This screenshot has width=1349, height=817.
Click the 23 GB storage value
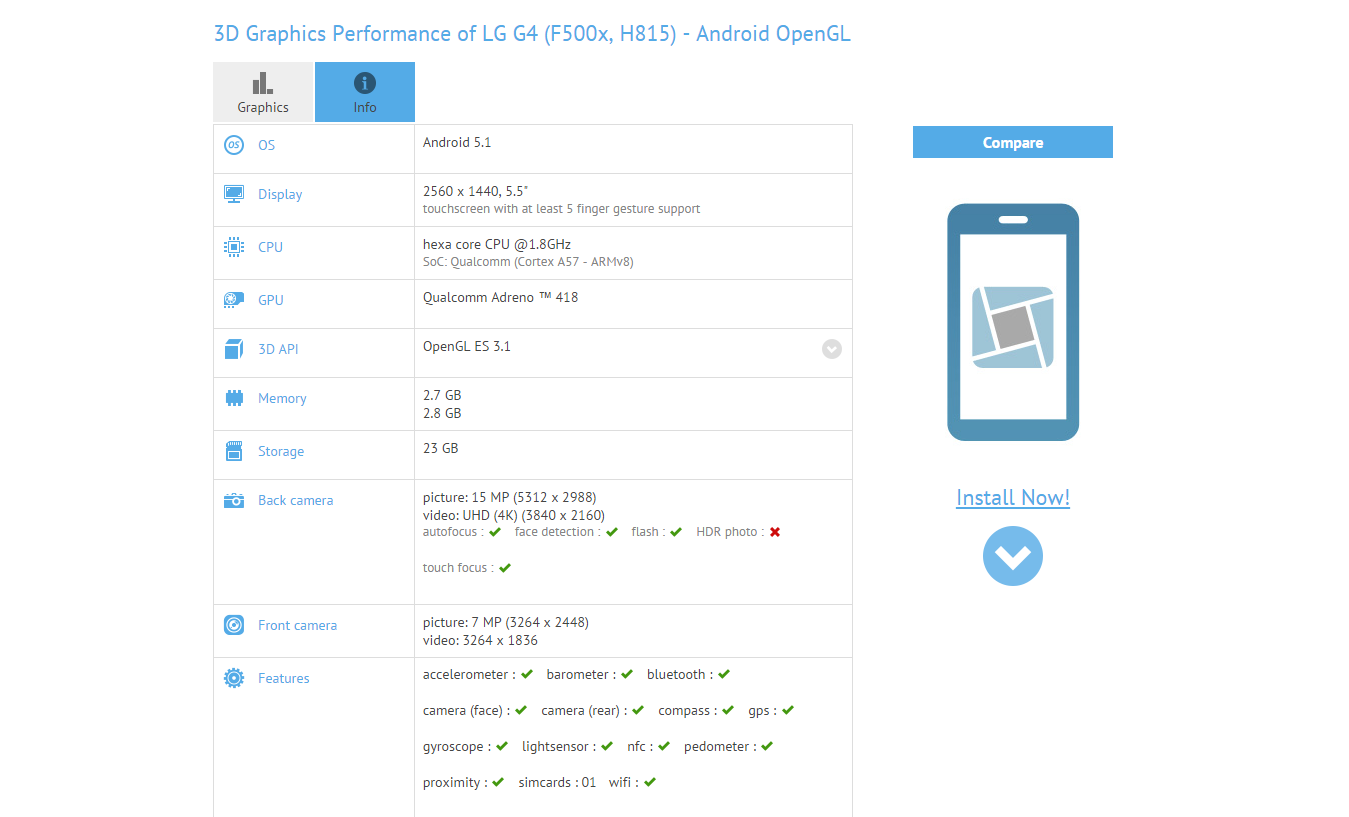(441, 448)
